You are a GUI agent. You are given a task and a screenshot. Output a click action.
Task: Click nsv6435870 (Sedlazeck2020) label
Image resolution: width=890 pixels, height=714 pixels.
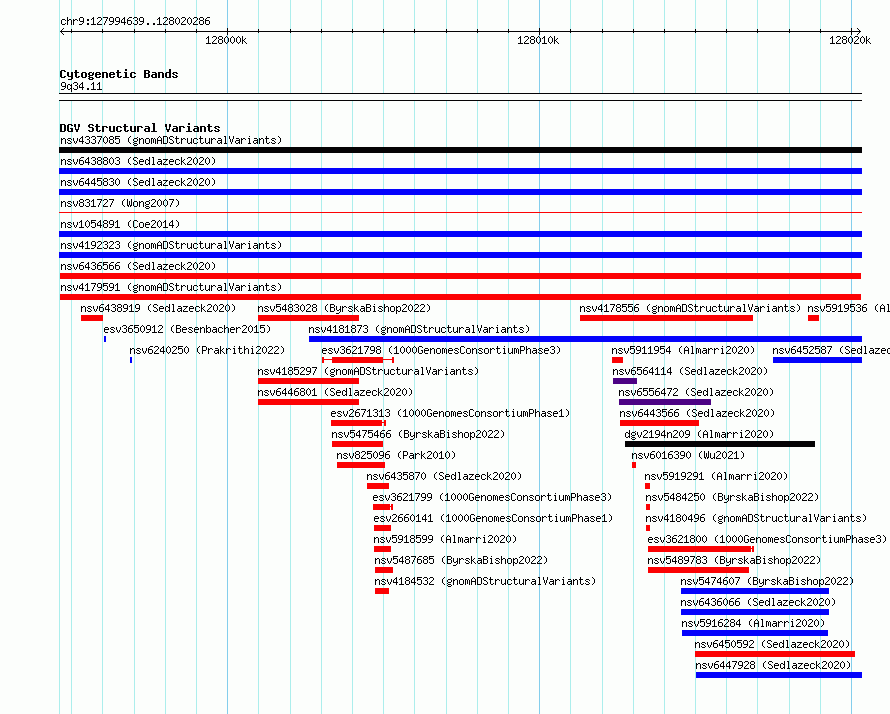tap(444, 476)
